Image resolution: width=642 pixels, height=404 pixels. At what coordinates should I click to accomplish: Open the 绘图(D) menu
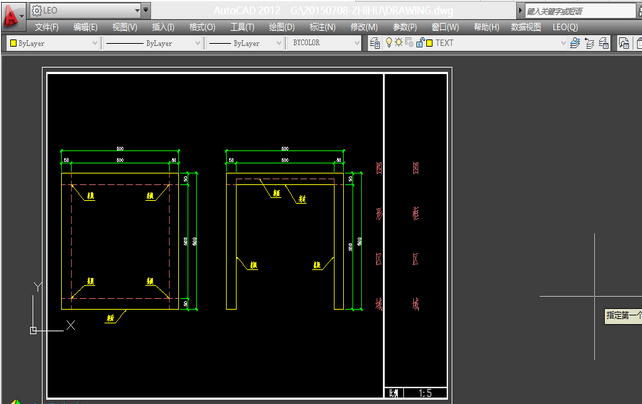(x=282, y=27)
